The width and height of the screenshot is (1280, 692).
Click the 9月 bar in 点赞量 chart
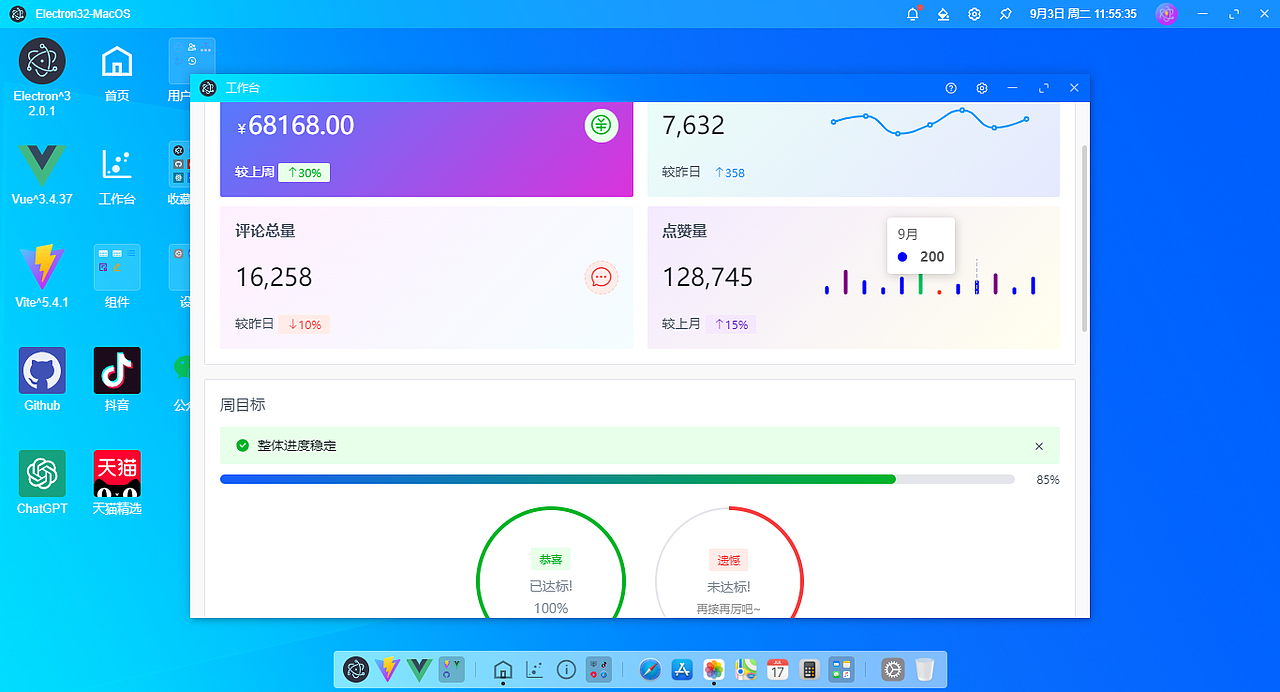click(x=977, y=287)
